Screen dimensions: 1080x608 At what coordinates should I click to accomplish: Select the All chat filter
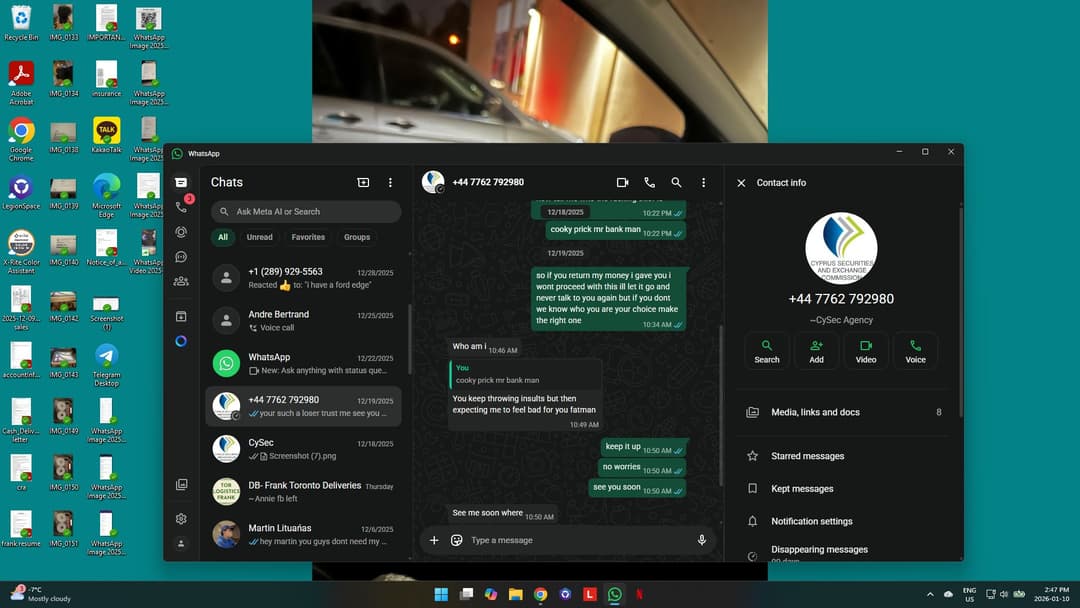pos(223,237)
